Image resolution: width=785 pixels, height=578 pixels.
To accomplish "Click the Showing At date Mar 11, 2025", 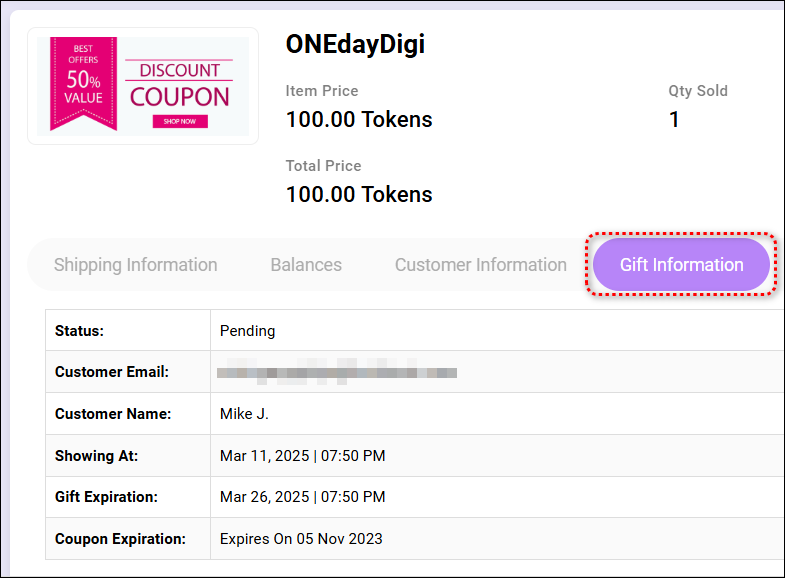I will pyautogui.click(x=302, y=456).
